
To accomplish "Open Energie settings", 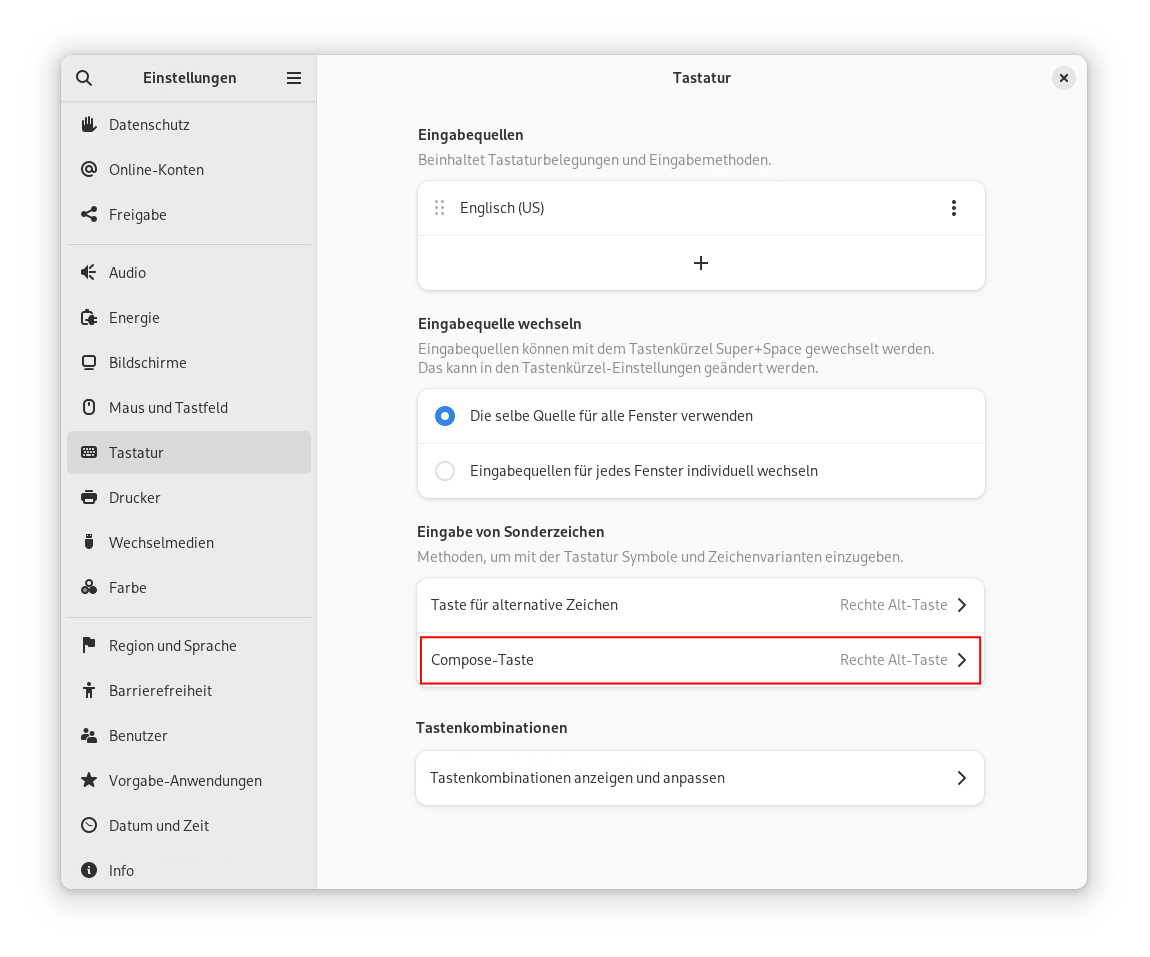I will (189, 318).
